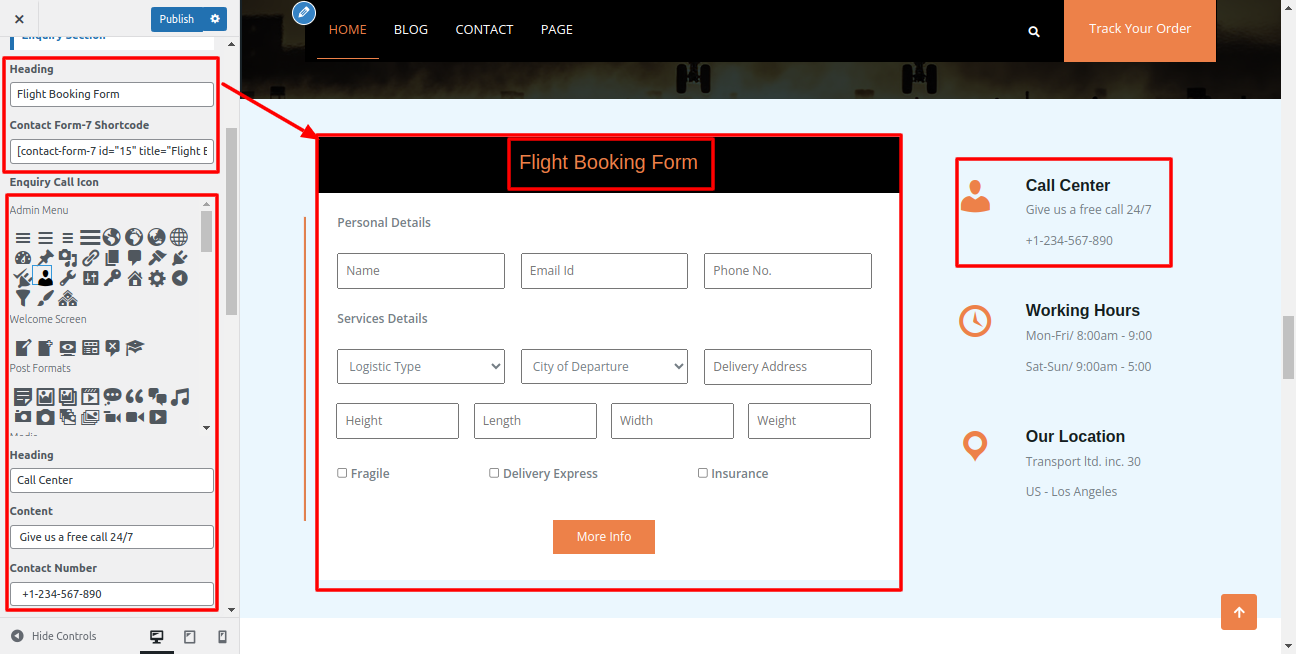Open the CONTACT menu item
This screenshot has width=1296, height=654.
point(484,29)
